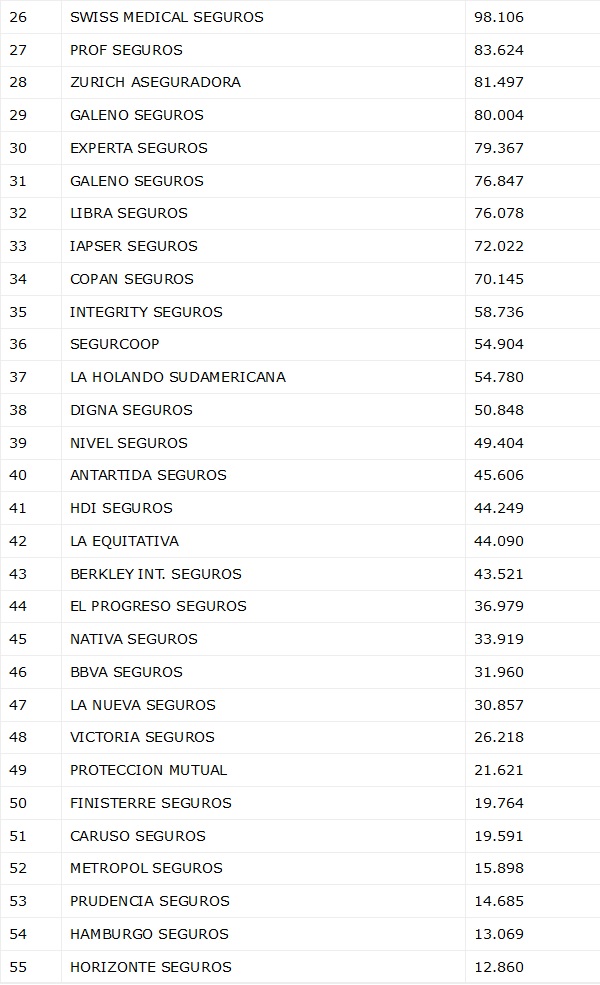Click the DIGNA SEGUROS entry
Screen dimensions: 600x985
point(131,410)
